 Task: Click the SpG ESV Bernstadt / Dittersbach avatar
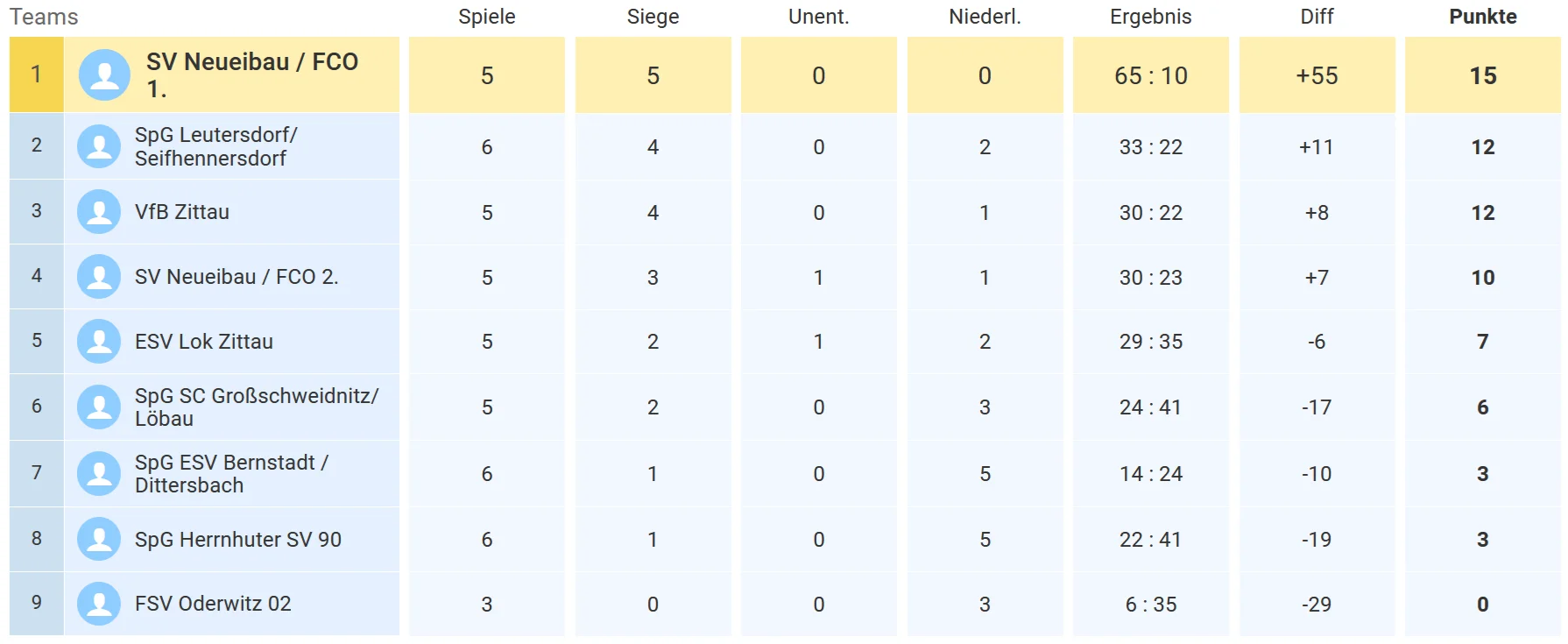(99, 473)
